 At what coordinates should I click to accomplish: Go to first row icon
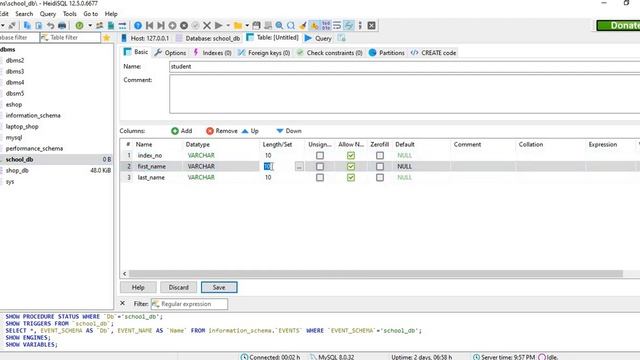149,25
